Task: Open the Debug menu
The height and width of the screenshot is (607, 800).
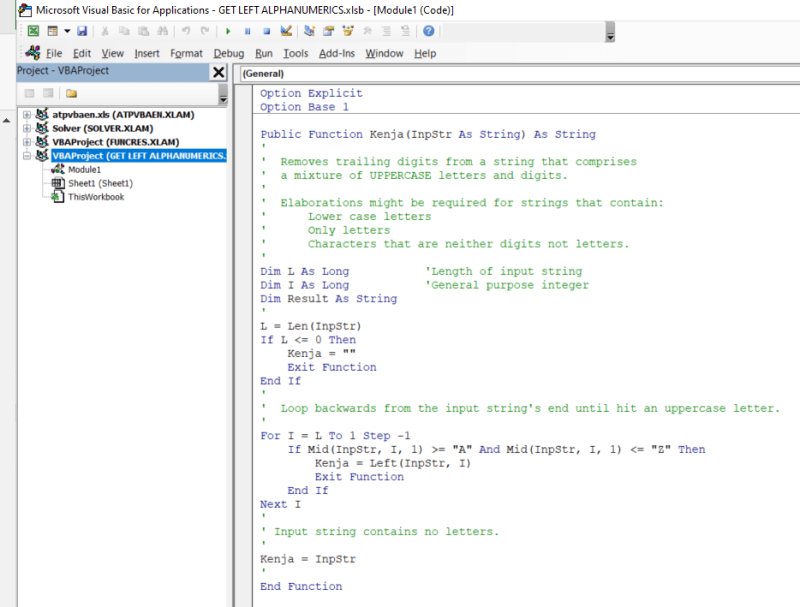Action: 229,53
